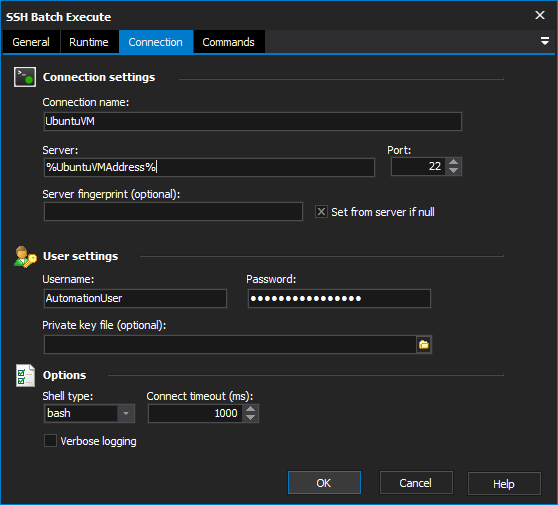Switch to the General tab
This screenshot has width=558, height=505.
[31, 42]
